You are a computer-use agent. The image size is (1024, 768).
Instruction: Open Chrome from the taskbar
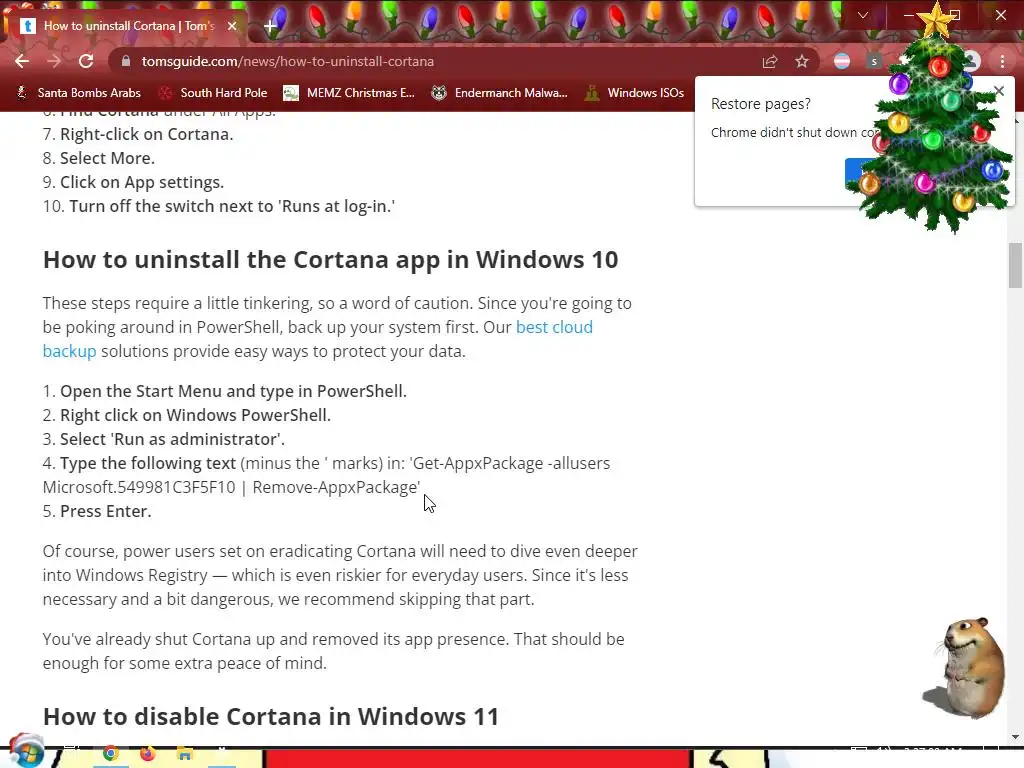110,754
